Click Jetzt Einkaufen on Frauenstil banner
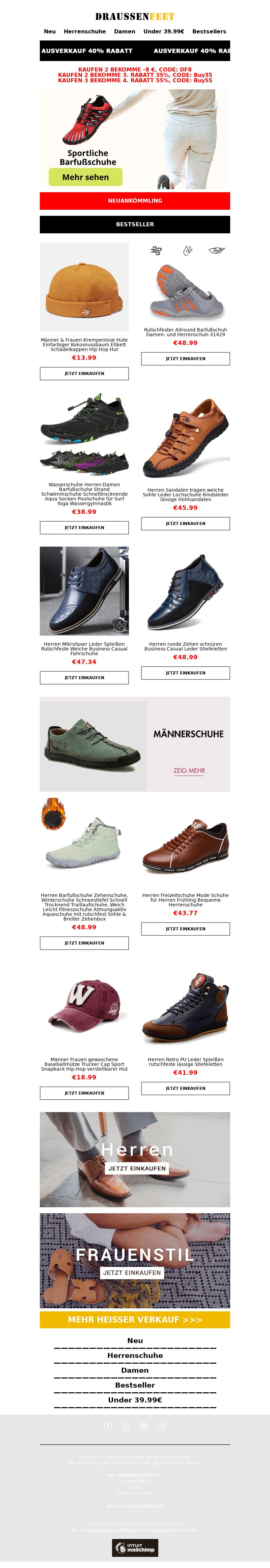270x1568 pixels. coord(132,1273)
